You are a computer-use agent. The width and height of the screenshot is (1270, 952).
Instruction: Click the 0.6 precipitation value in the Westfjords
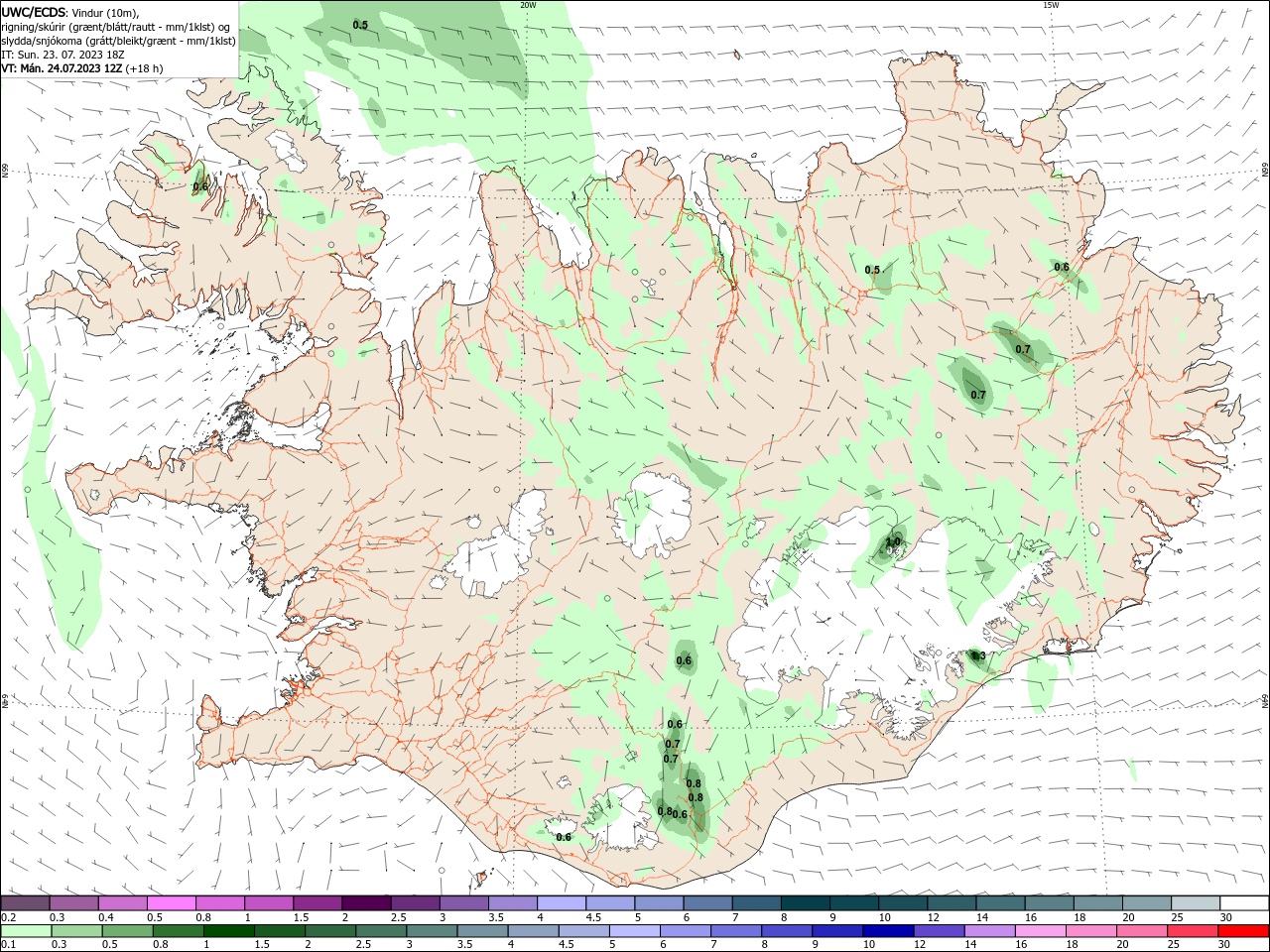pyautogui.click(x=200, y=186)
